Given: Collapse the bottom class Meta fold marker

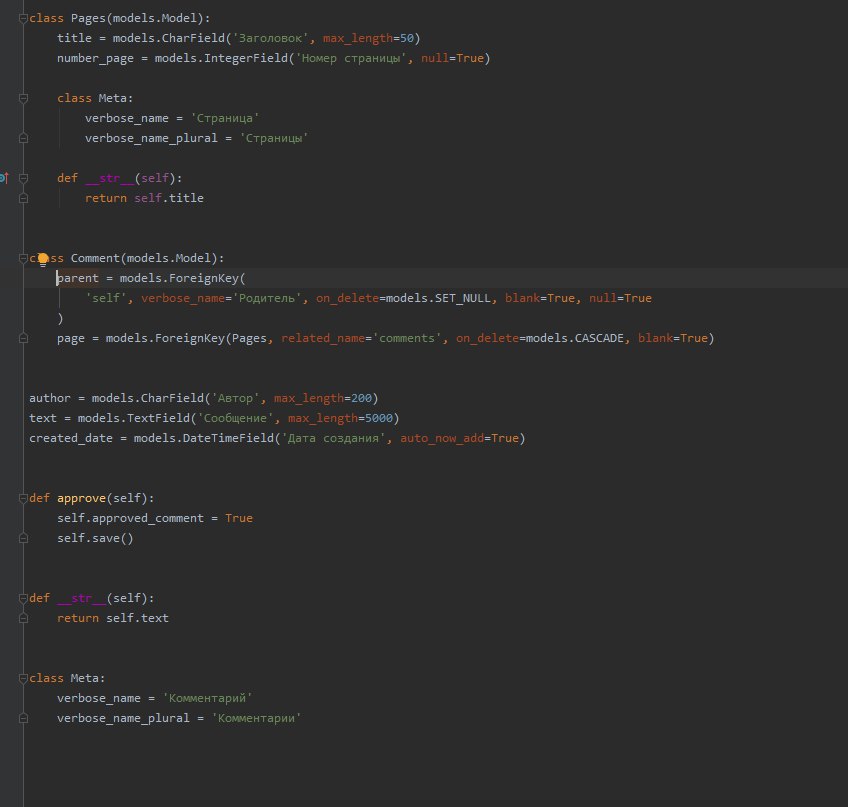Looking at the screenshot, I should click(23, 678).
